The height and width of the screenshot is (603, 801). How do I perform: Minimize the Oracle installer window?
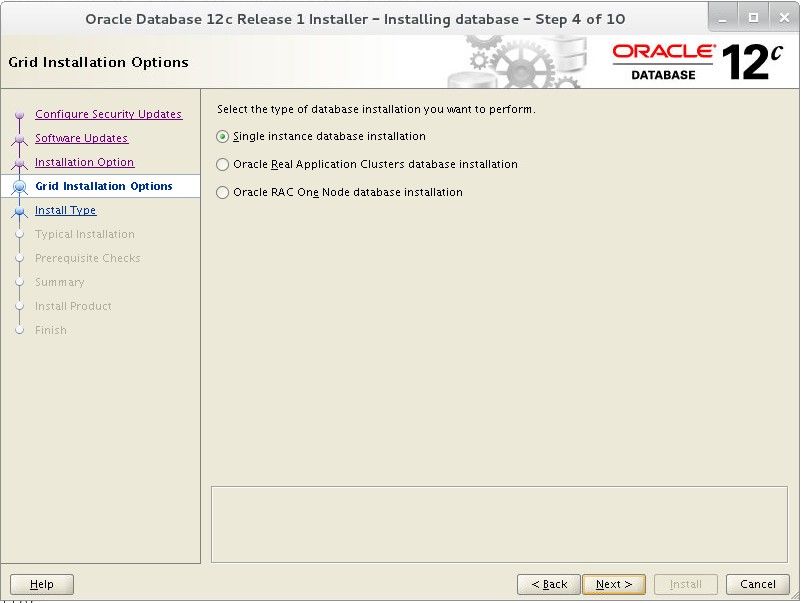click(x=722, y=18)
